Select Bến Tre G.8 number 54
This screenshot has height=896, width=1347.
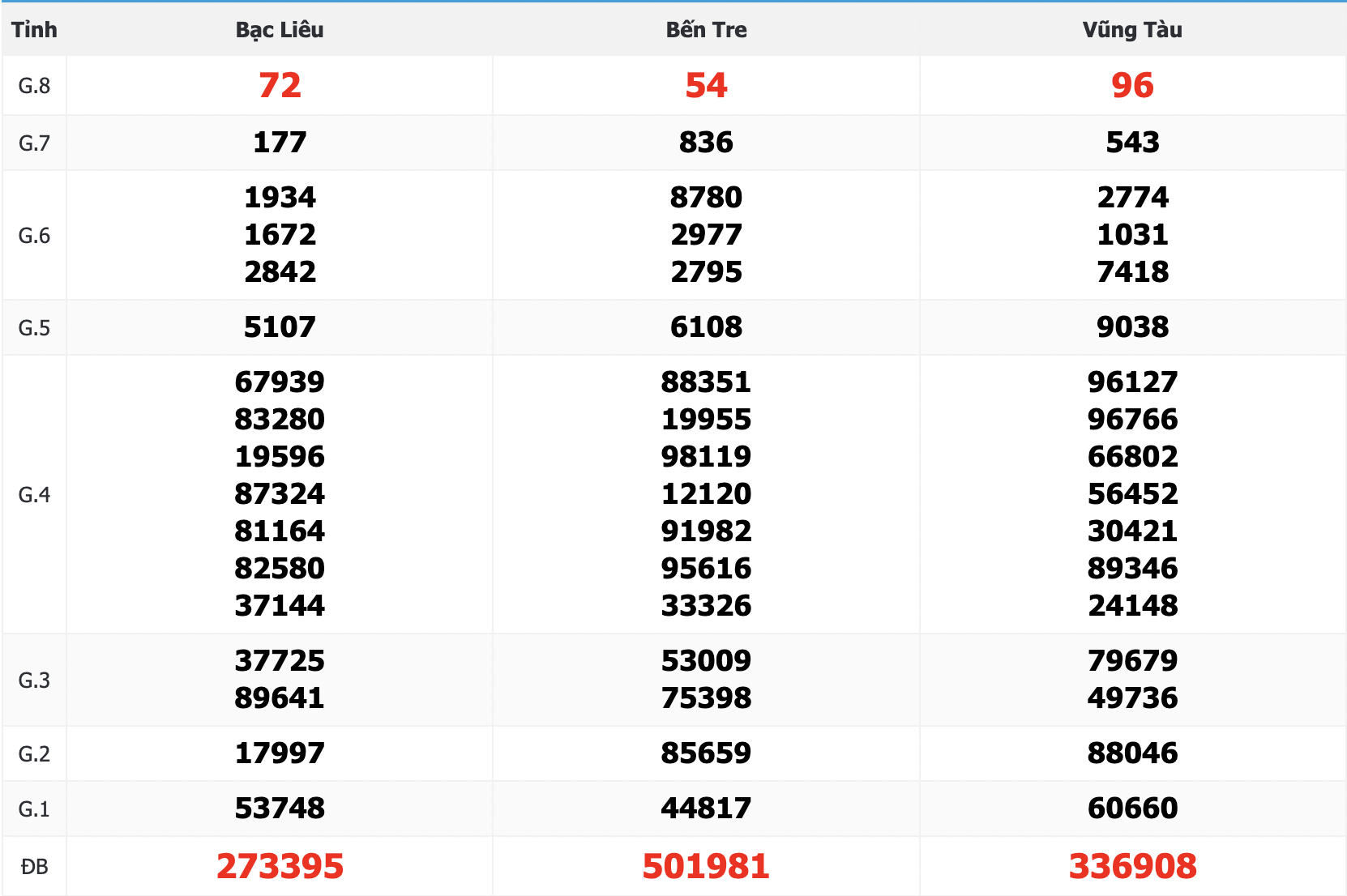tap(706, 85)
